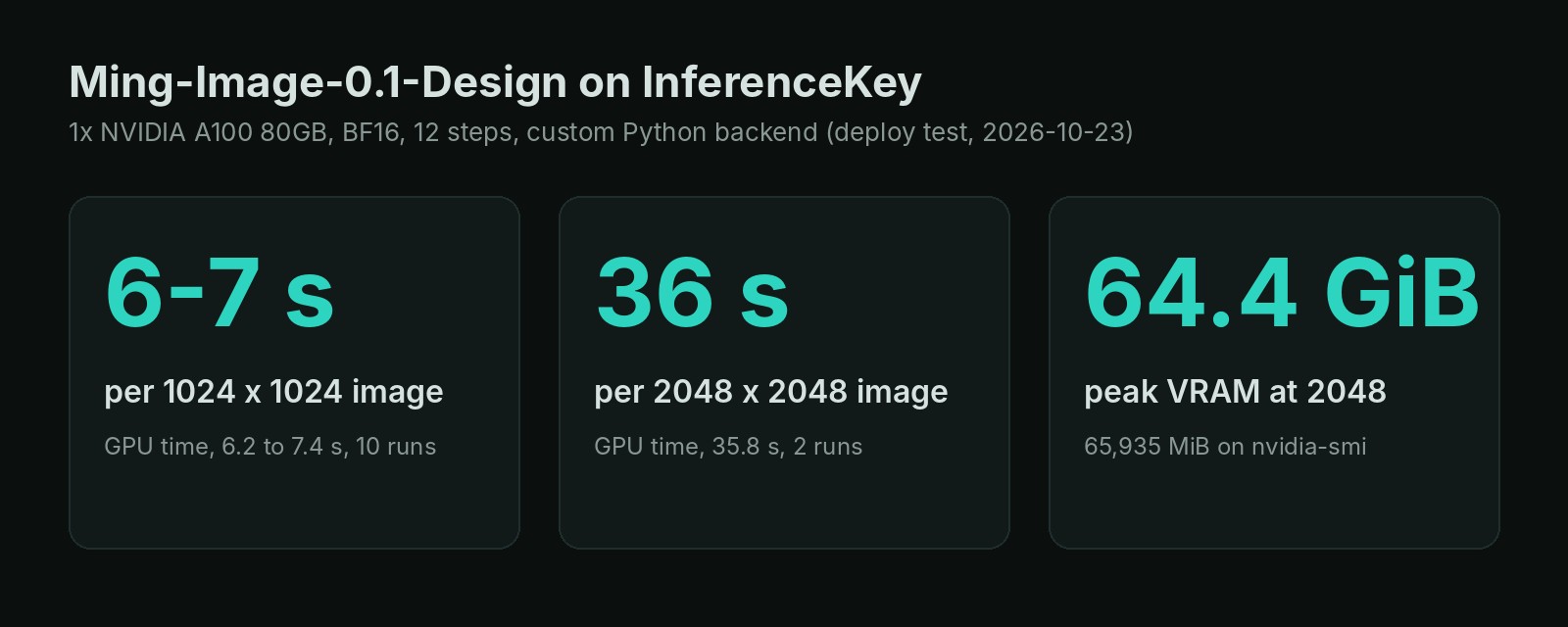Click the large "36 s" value
1568x627 pixels.
692,292
